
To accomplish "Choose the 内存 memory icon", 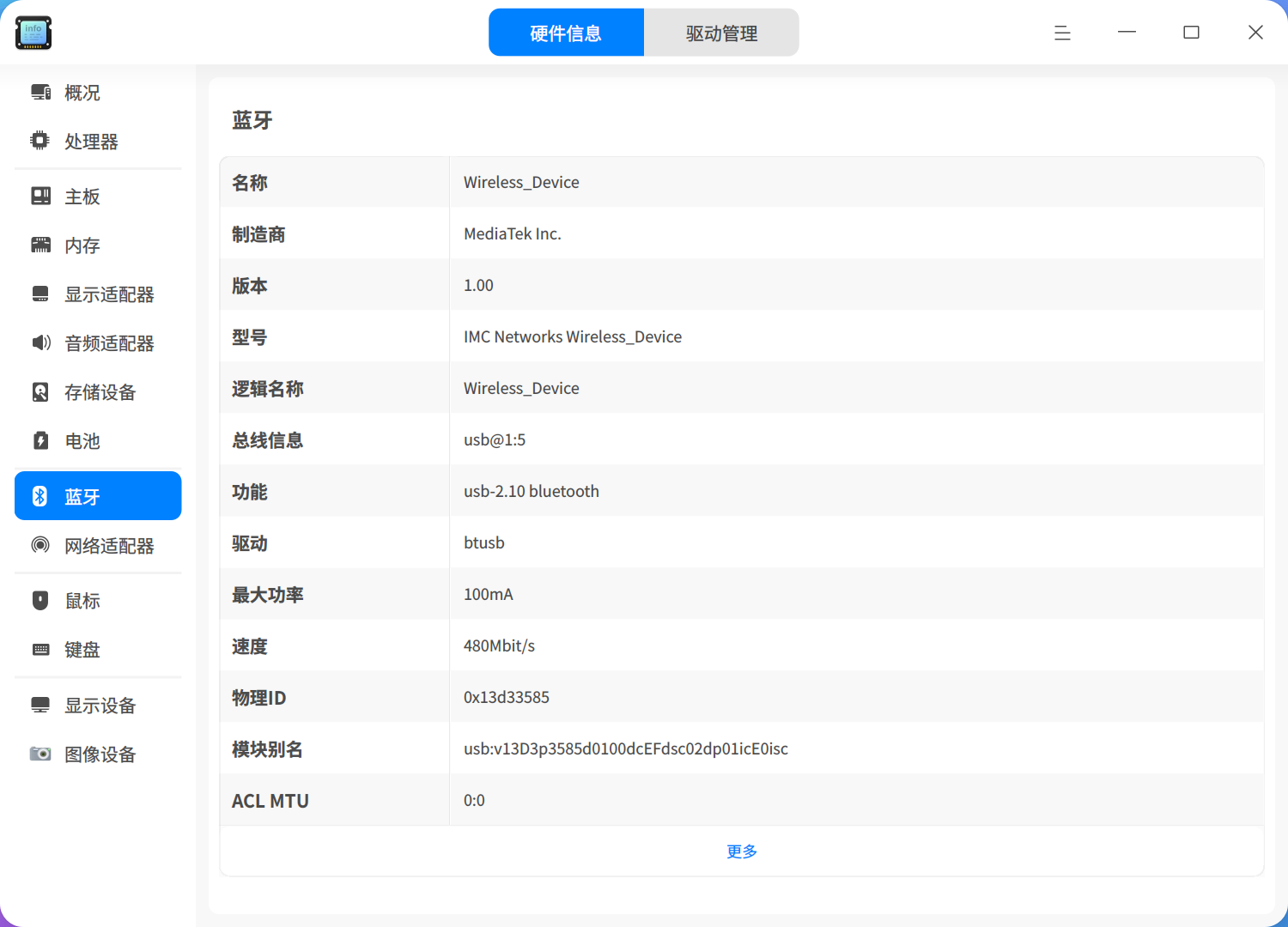I will [x=40, y=245].
